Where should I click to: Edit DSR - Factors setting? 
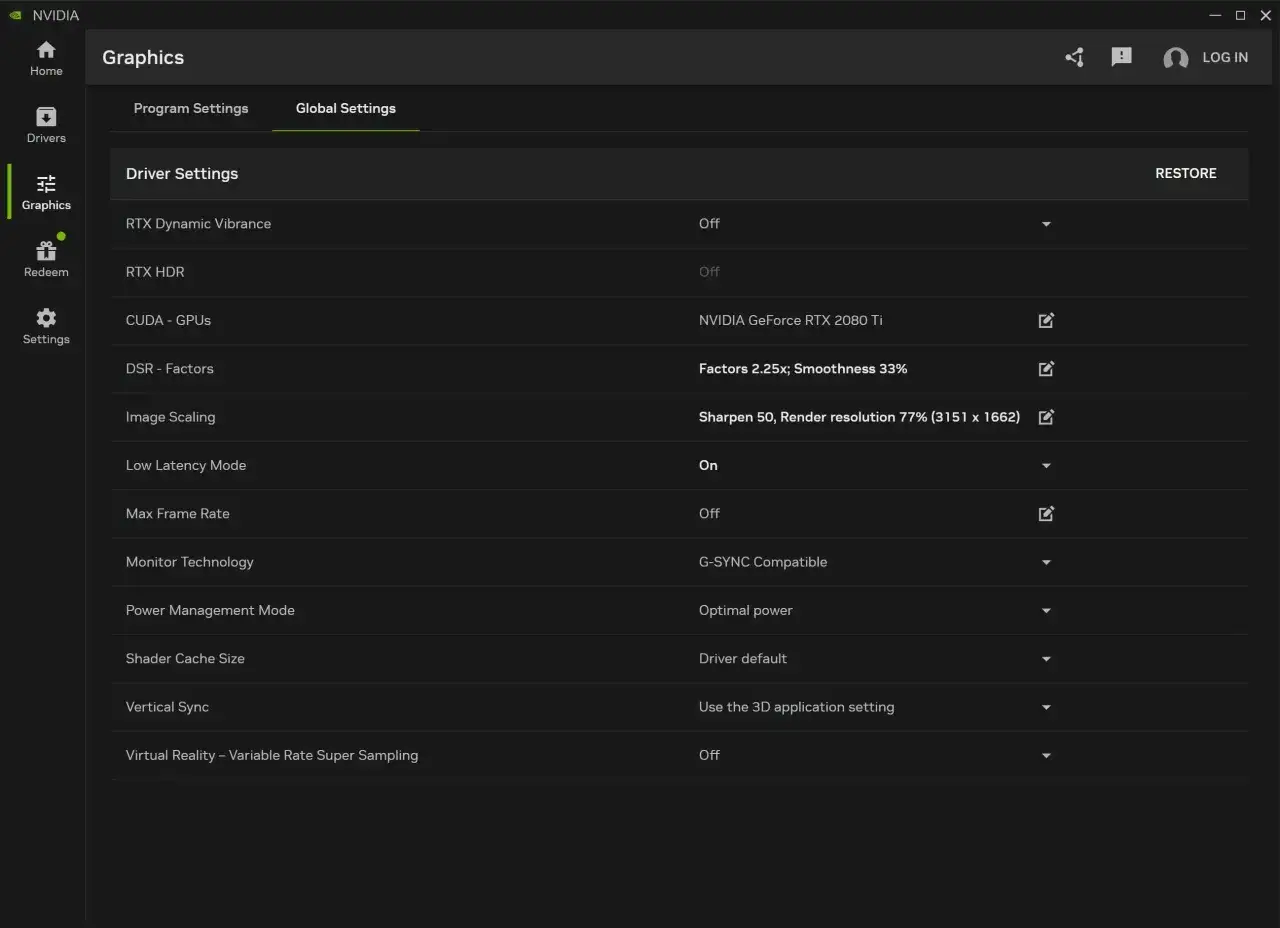tap(1046, 369)
